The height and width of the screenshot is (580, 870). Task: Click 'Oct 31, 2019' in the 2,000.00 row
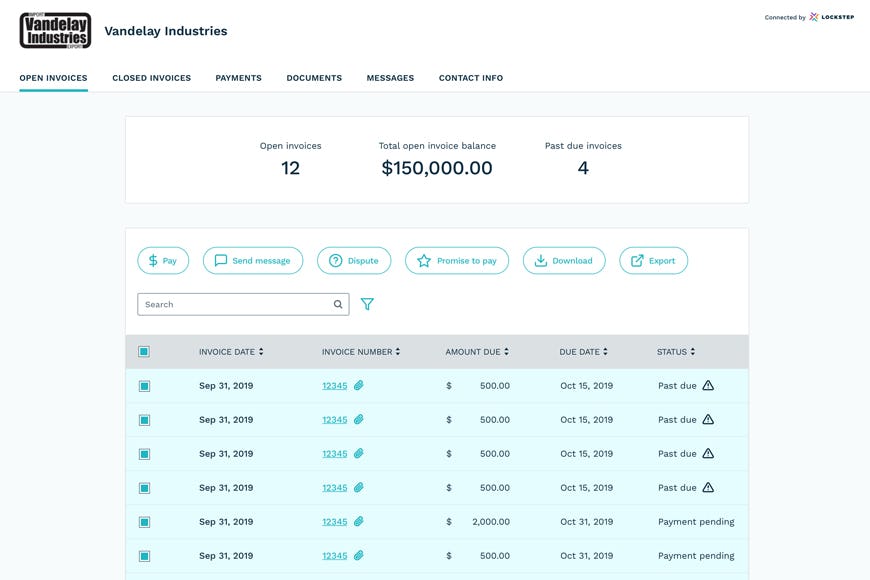tap(586, 522)
